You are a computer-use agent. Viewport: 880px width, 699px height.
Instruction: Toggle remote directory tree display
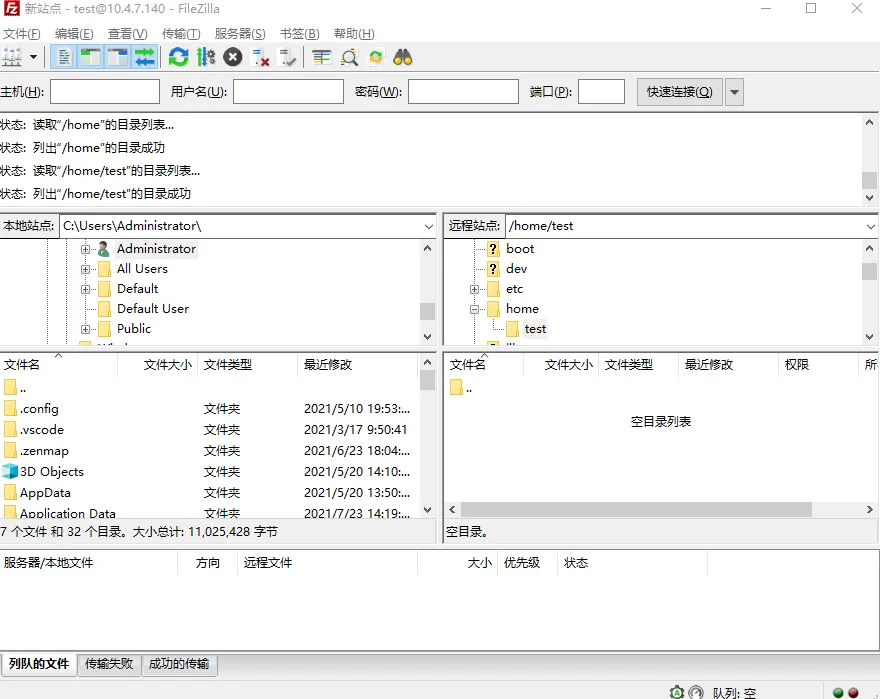(118, 57)
